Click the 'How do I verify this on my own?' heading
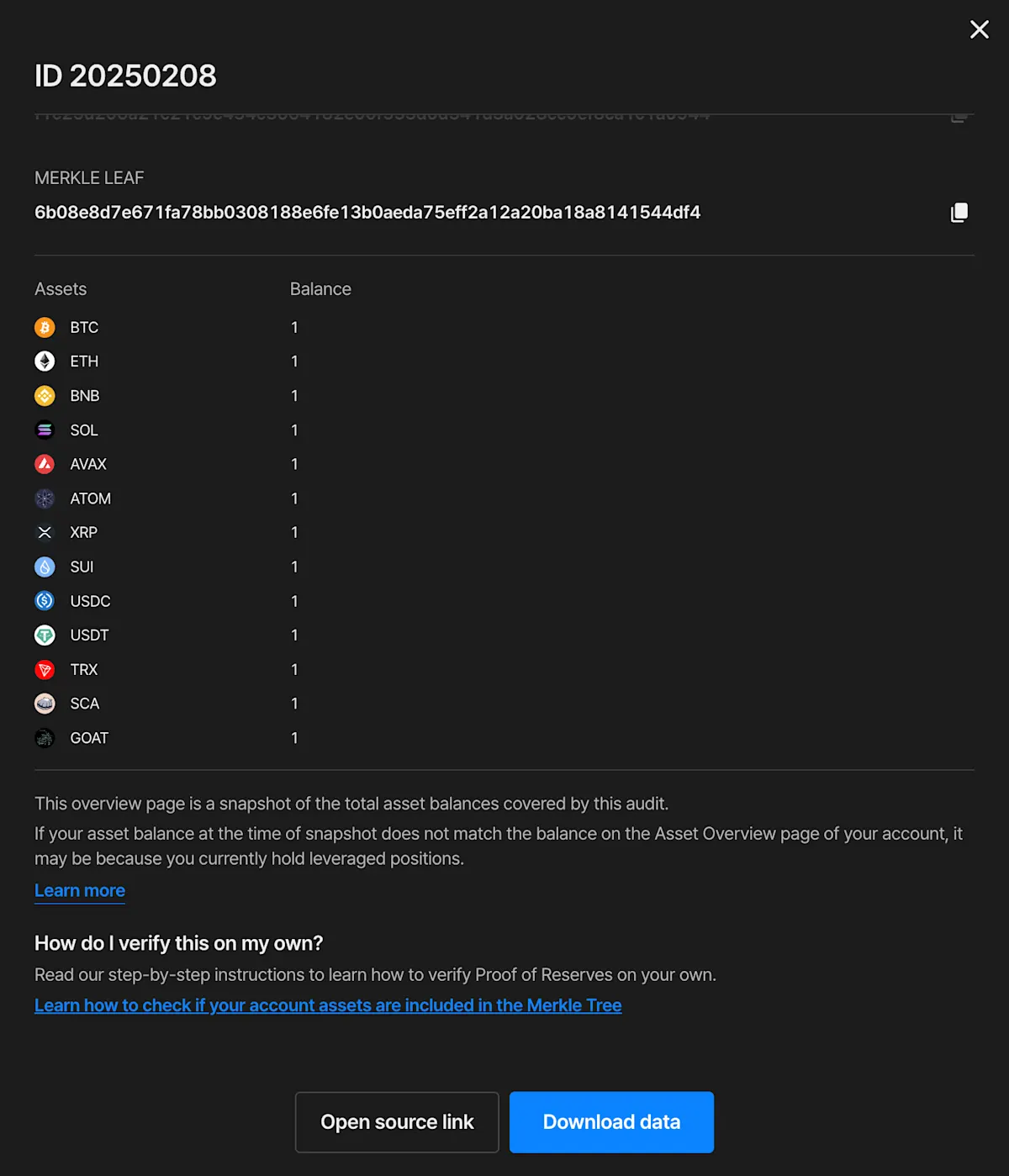 point(178,943)
